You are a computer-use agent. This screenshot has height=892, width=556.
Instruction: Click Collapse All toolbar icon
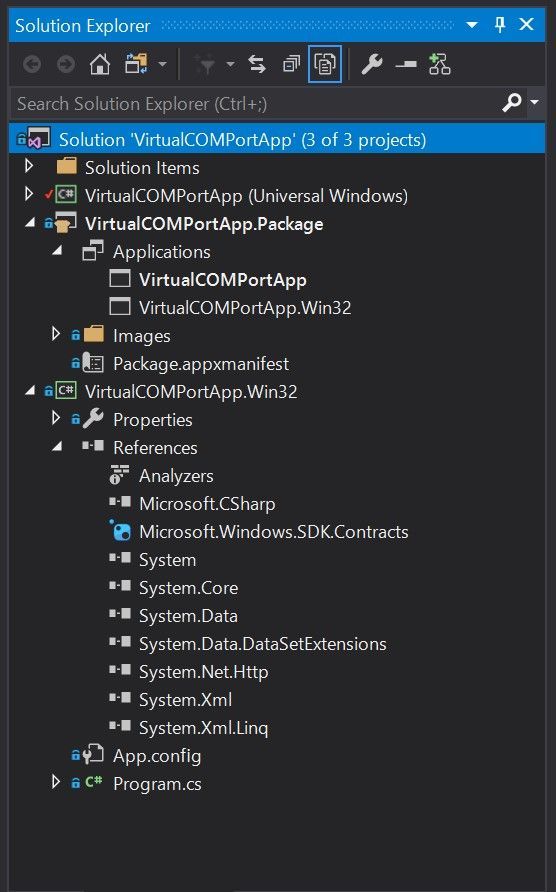pos(291,64)
